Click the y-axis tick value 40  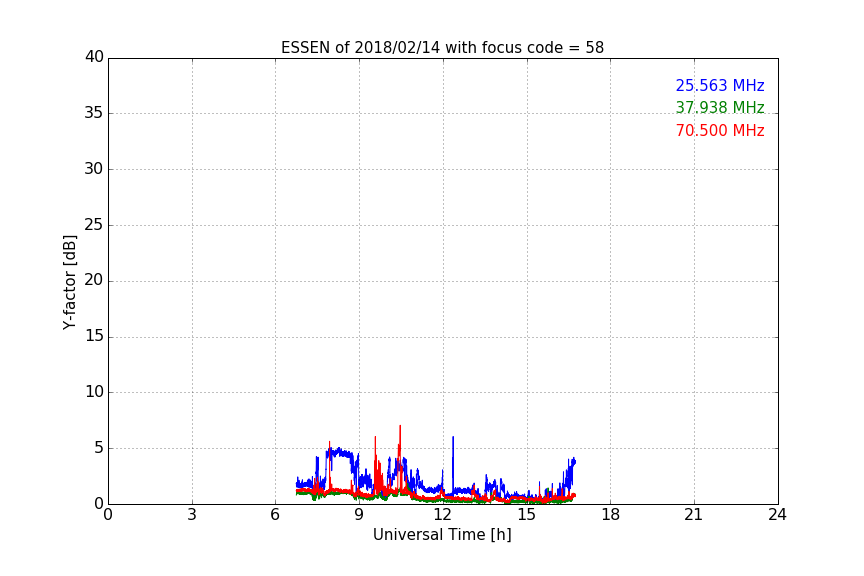click(x=94, y=57)
